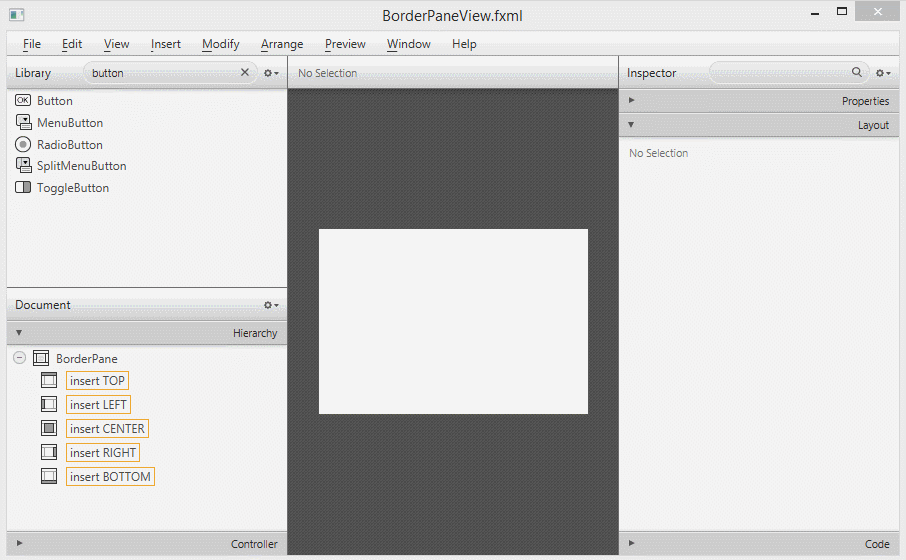Click the BorderPane icon in Hierarchy
The width and height of the screenshot is (906, 560).
41,358
